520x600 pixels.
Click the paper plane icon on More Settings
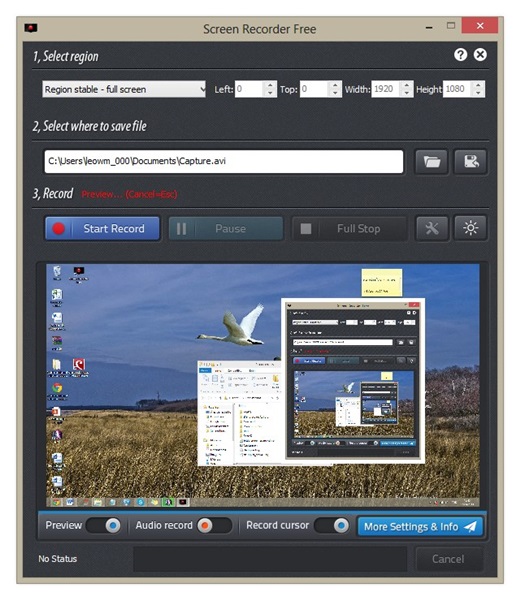[470, 527]
